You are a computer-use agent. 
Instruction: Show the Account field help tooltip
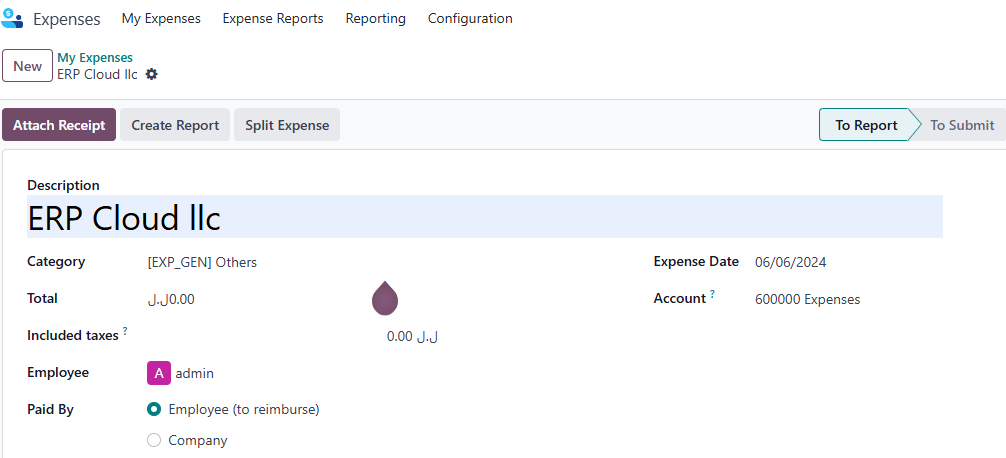click(712, 294)
